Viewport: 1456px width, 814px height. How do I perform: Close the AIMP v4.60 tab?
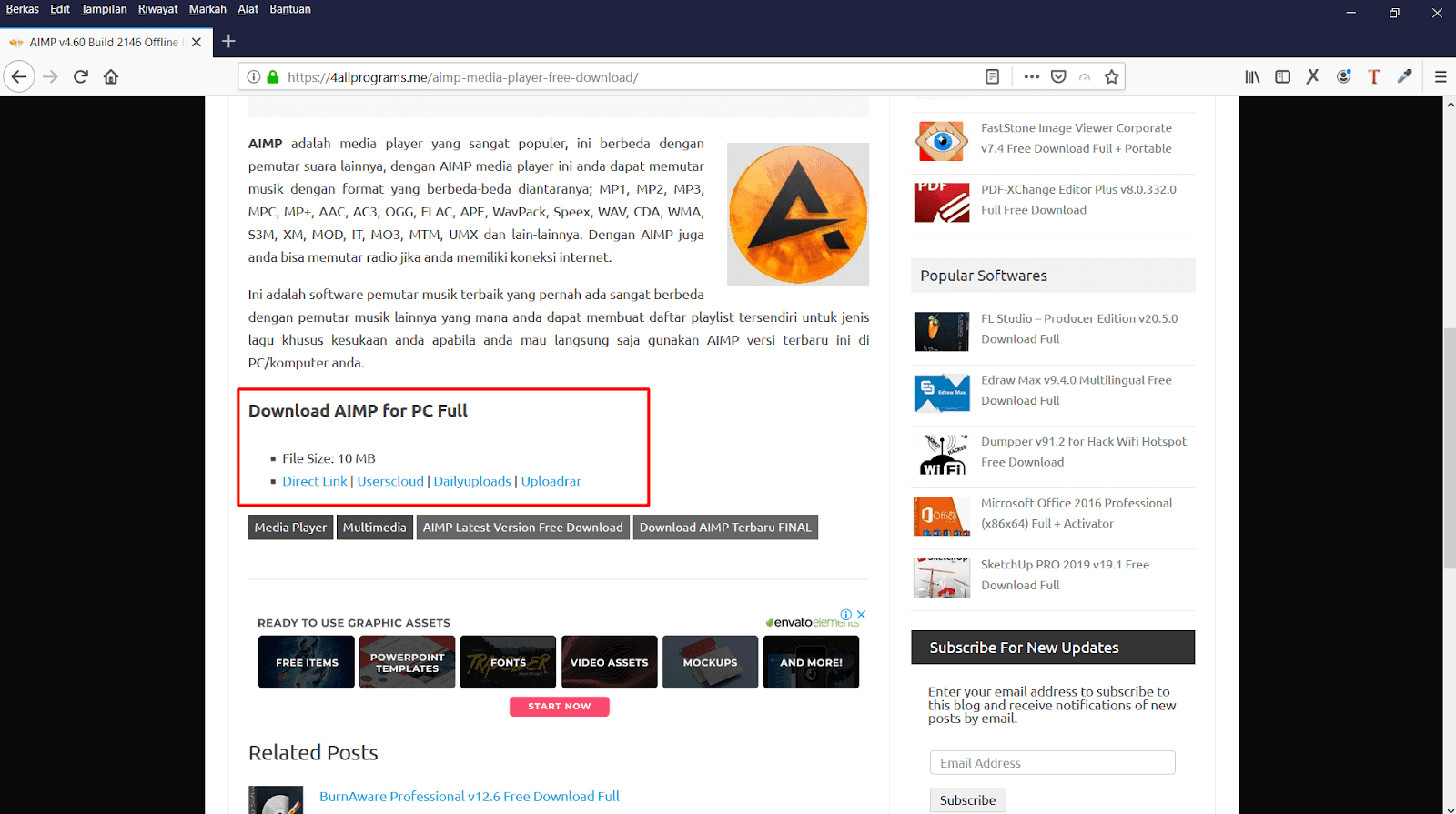point(197,43)
